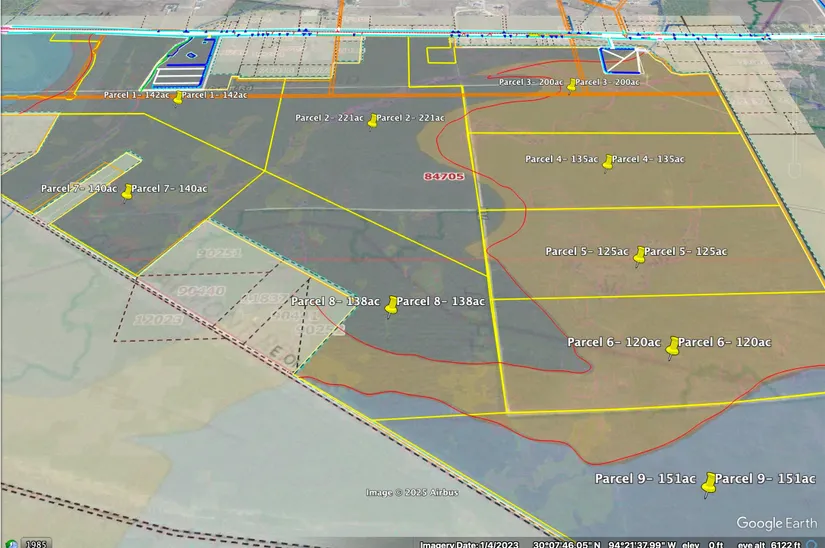The width and height of the screenshot is (825, 548).
Task: Click the Parcel 4 - 135ac pushpin
Action: [606, 161]
